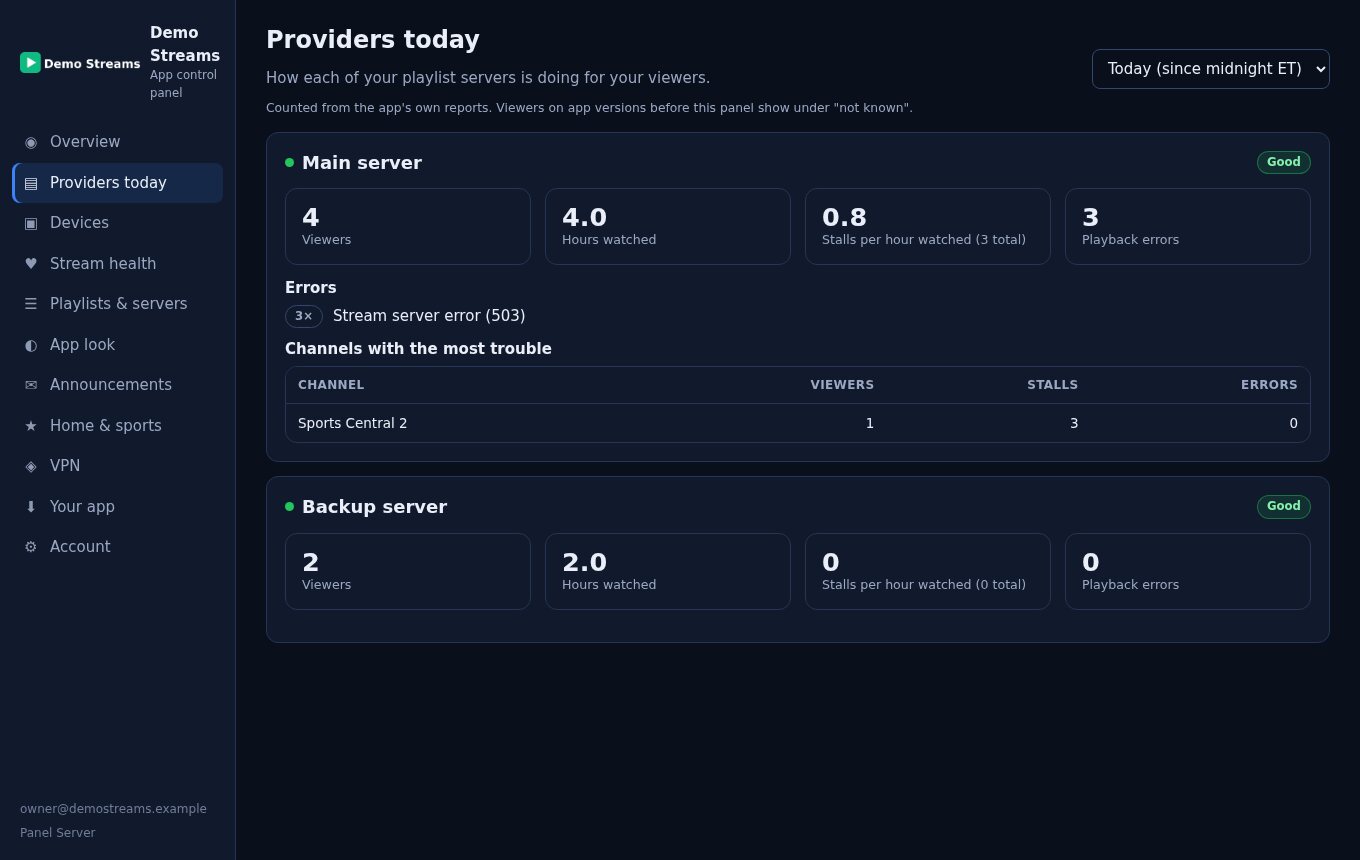This screenshot has width=1360, height=860.
Task: Click the STALLS column header
Action: pos(1053,385)
